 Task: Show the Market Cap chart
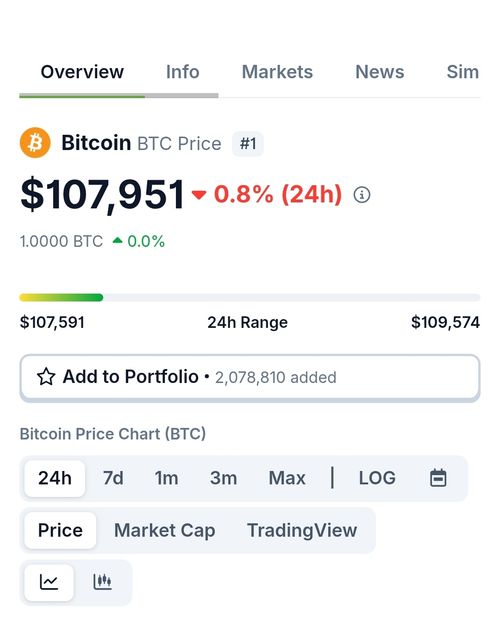point(164,530)
